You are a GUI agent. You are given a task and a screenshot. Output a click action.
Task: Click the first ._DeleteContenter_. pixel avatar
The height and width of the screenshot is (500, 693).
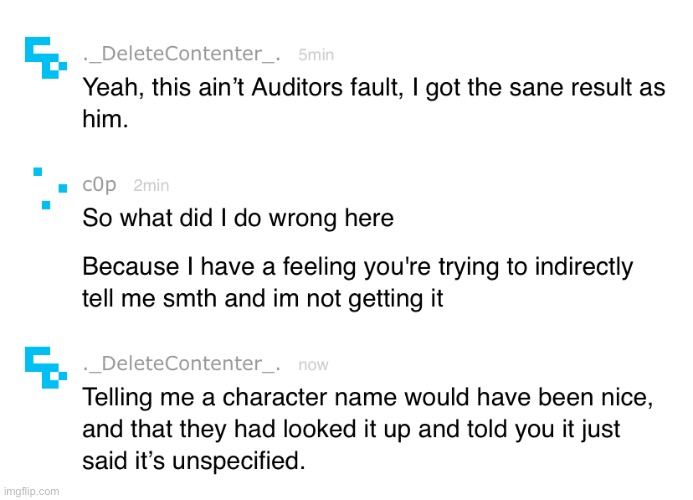pyautogui.click(x=46, y=58)
